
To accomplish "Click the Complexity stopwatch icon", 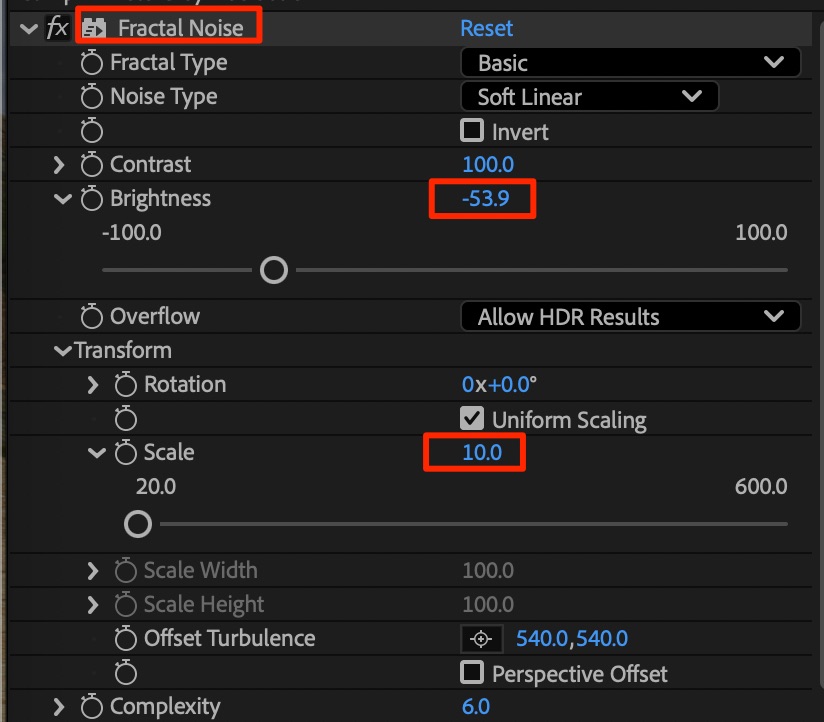I will point(92,707).
